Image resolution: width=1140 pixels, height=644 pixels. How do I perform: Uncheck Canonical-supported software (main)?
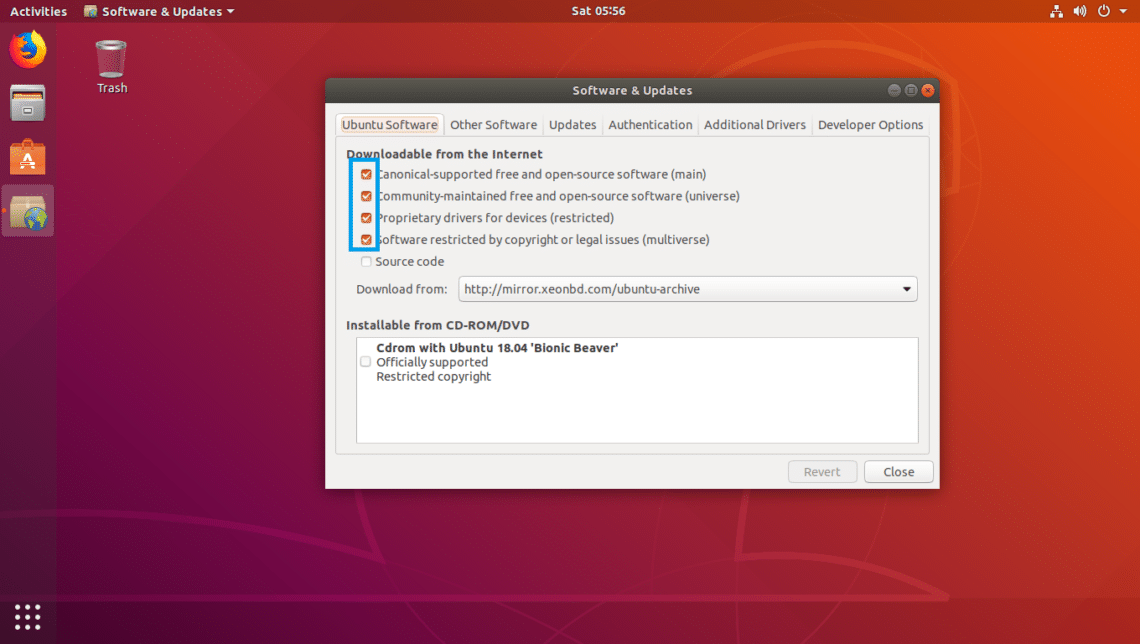point(366,174)
